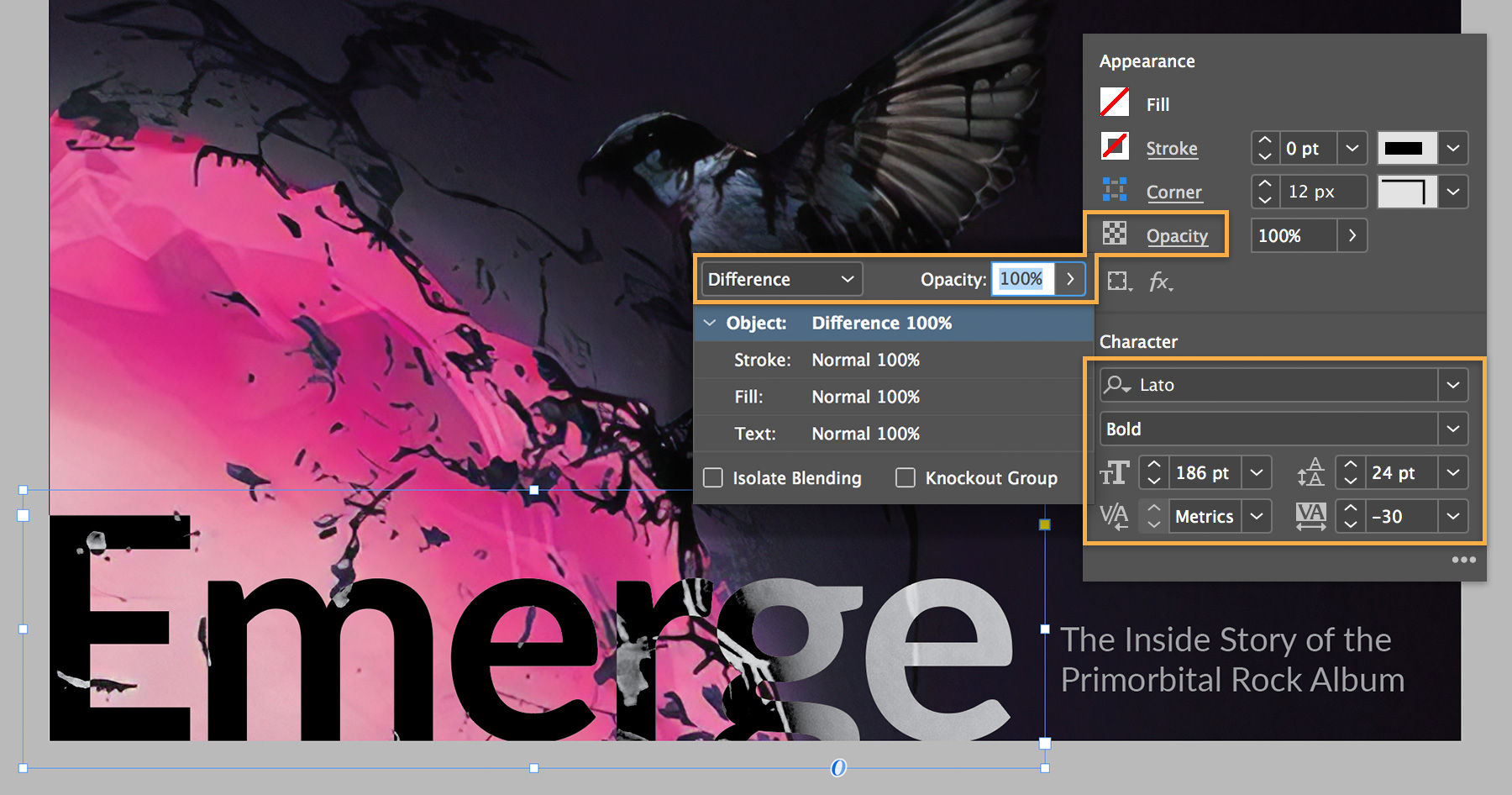Check the Knockout Group option
This screenshot has height=795, width=1512.
pos(906,477)
